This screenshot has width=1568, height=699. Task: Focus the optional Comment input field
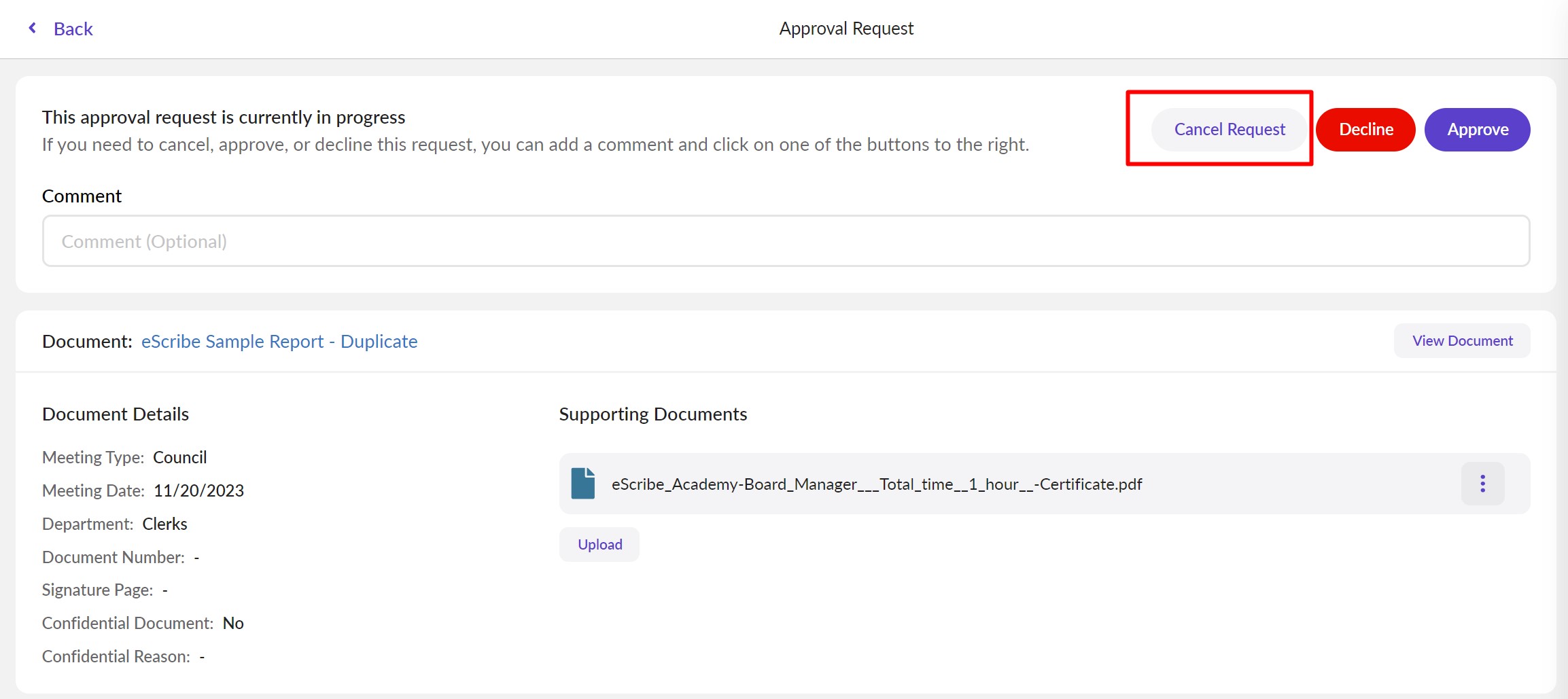click(785, 241)
